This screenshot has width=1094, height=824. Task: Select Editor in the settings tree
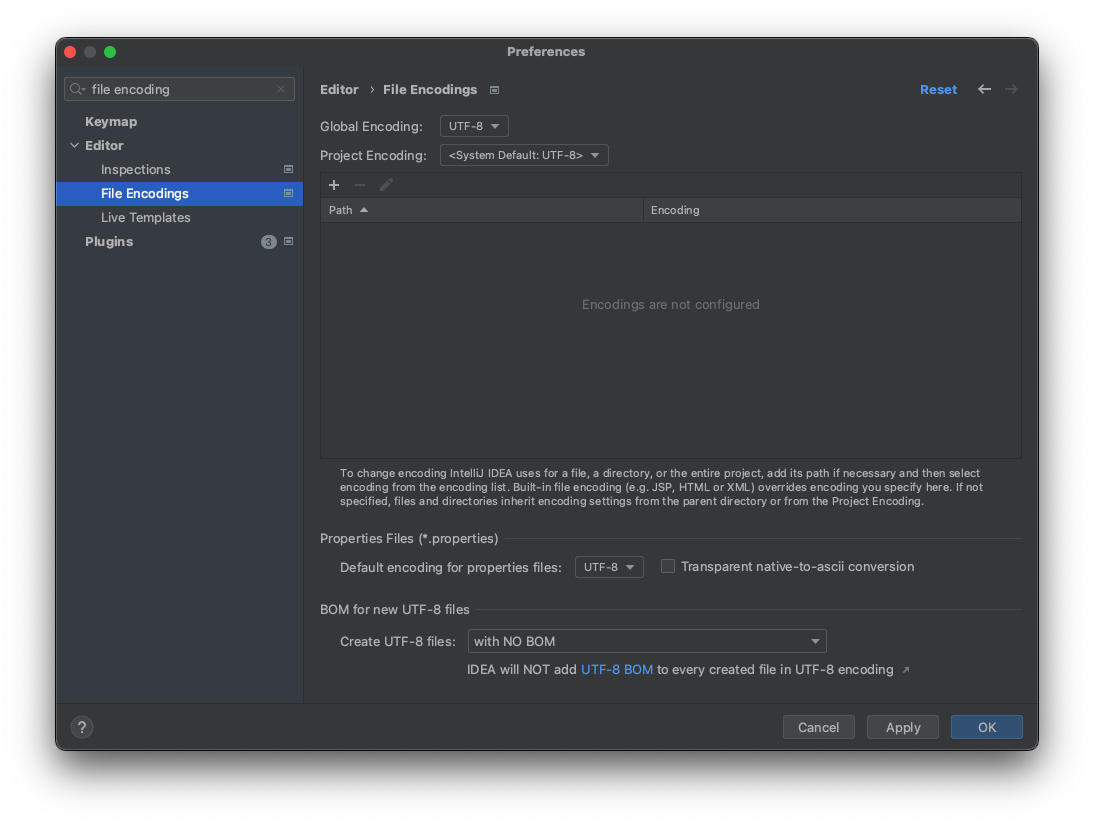click(x=104, y=145)
